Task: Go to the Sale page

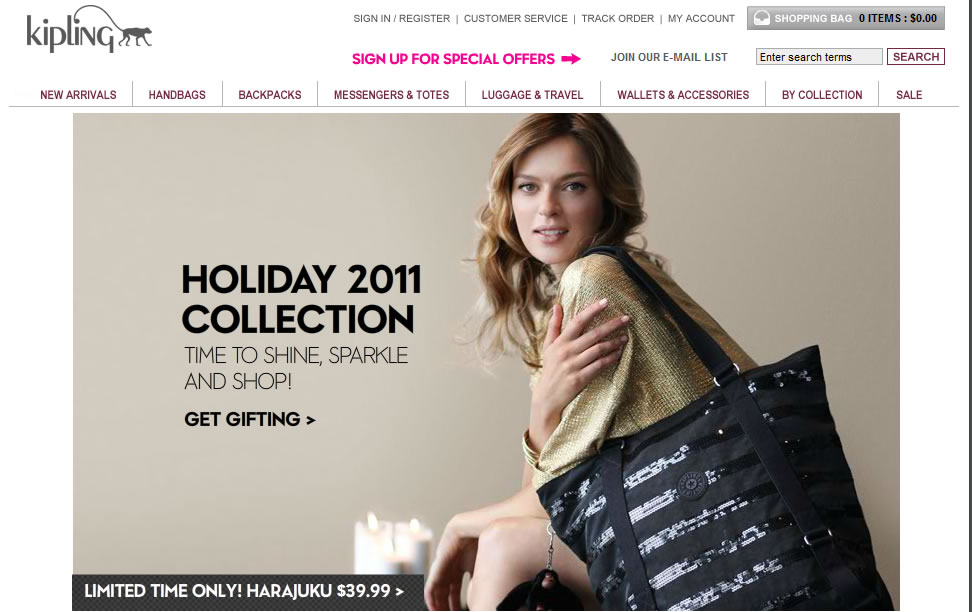Action: pos(909,95)
